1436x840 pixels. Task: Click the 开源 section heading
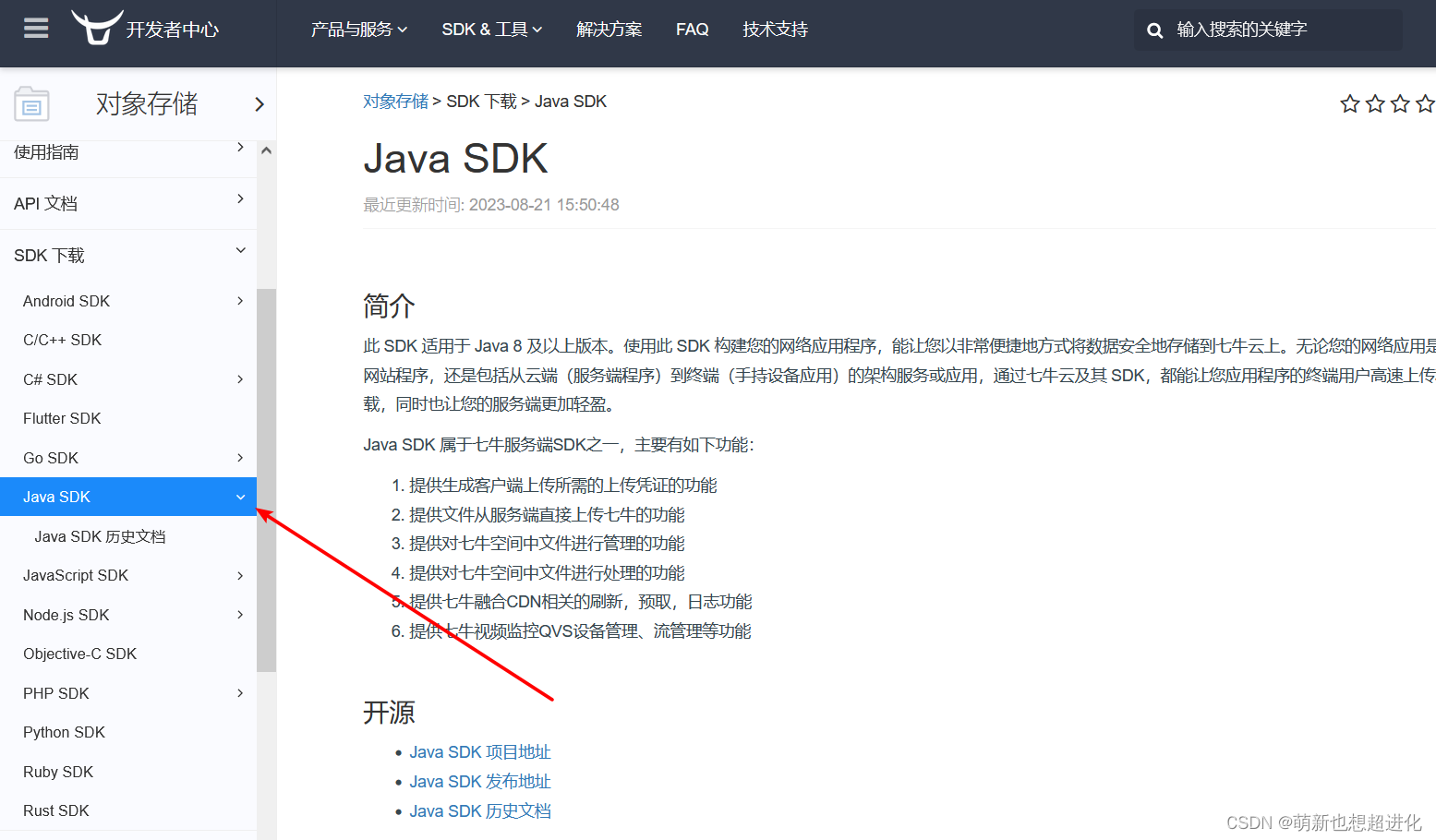[x=389, y=712]
